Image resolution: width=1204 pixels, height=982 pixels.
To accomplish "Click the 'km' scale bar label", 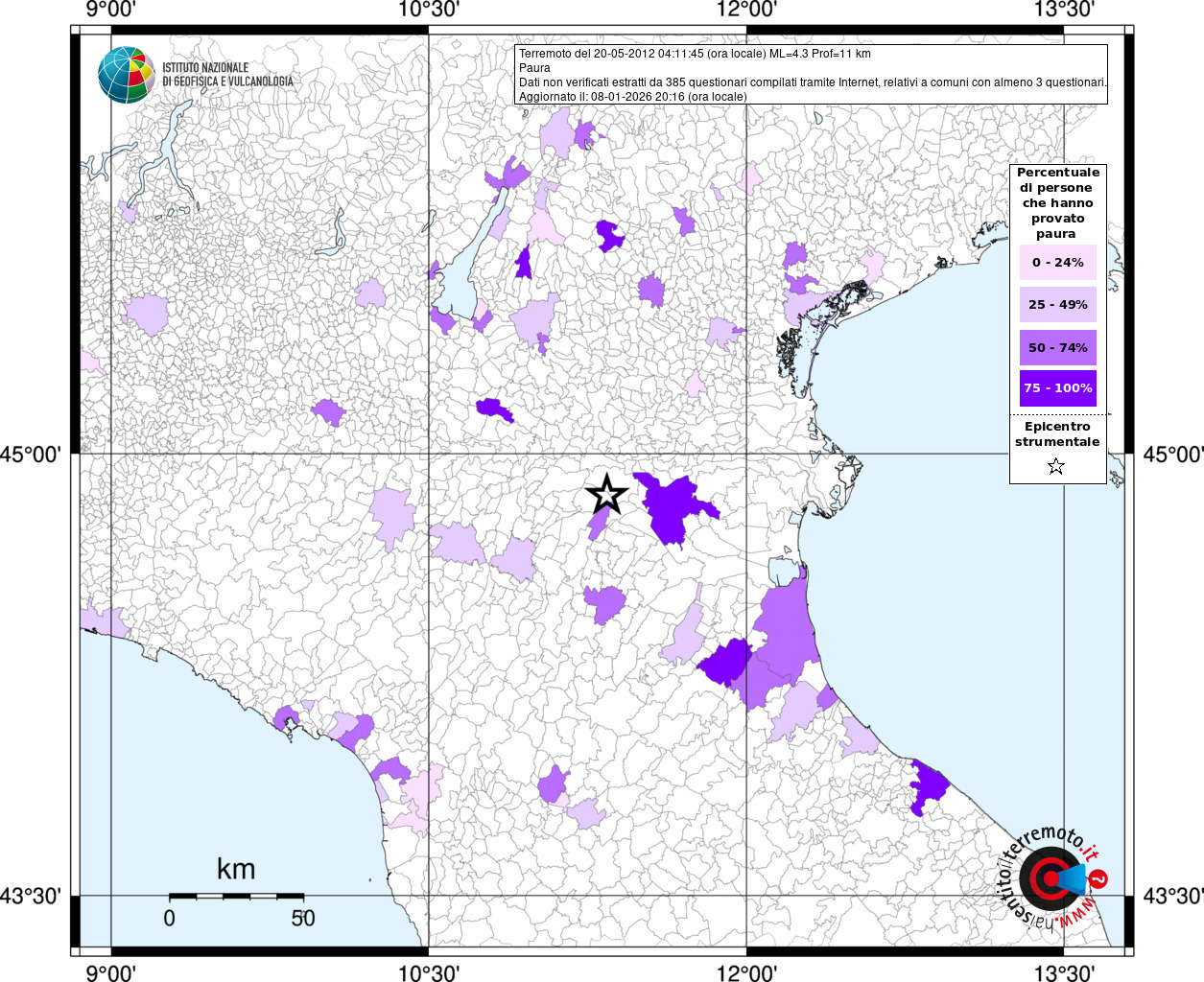I will click(x=236, y=869).
